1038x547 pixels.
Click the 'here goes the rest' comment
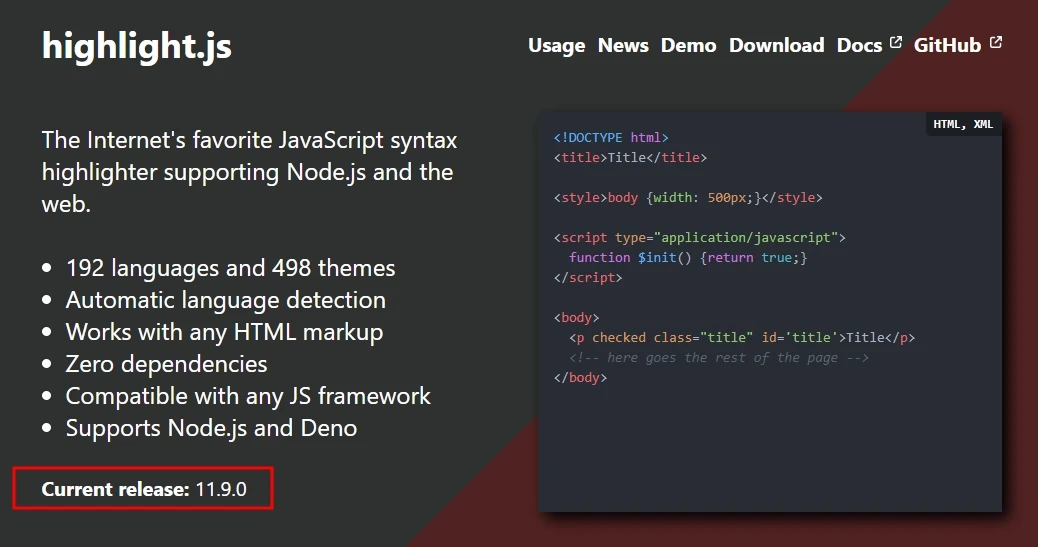click(718, 358)
